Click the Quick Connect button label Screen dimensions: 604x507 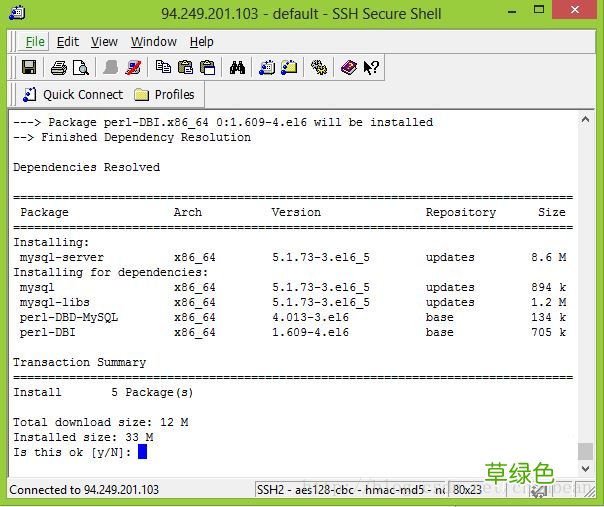tap(83, 94)
